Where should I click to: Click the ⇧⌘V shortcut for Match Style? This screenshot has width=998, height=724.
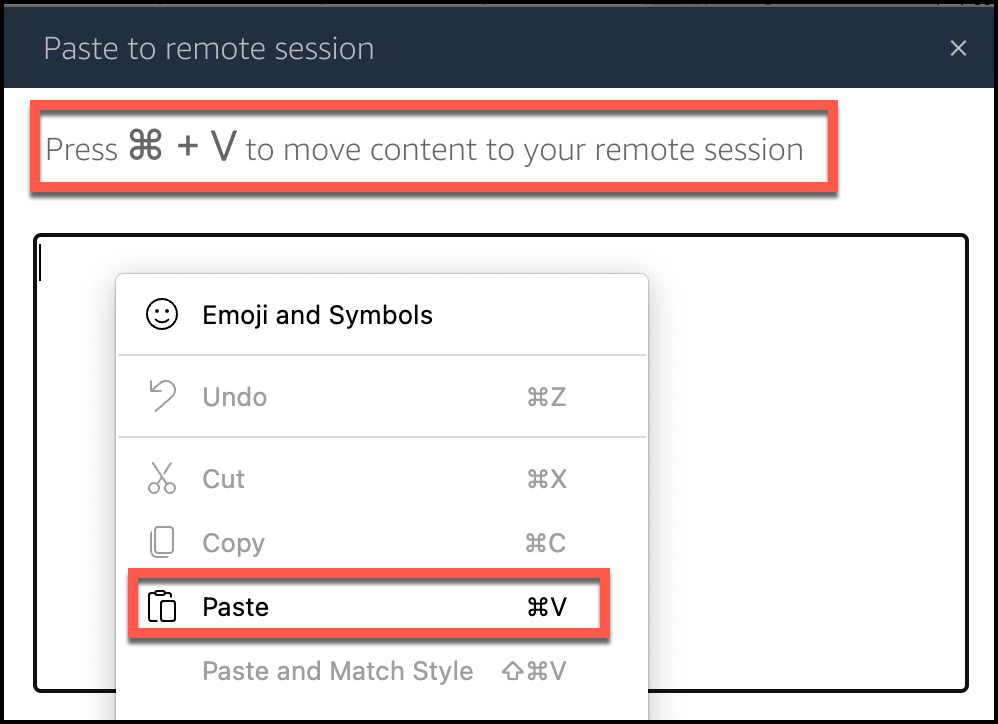[x=534, y=671]
